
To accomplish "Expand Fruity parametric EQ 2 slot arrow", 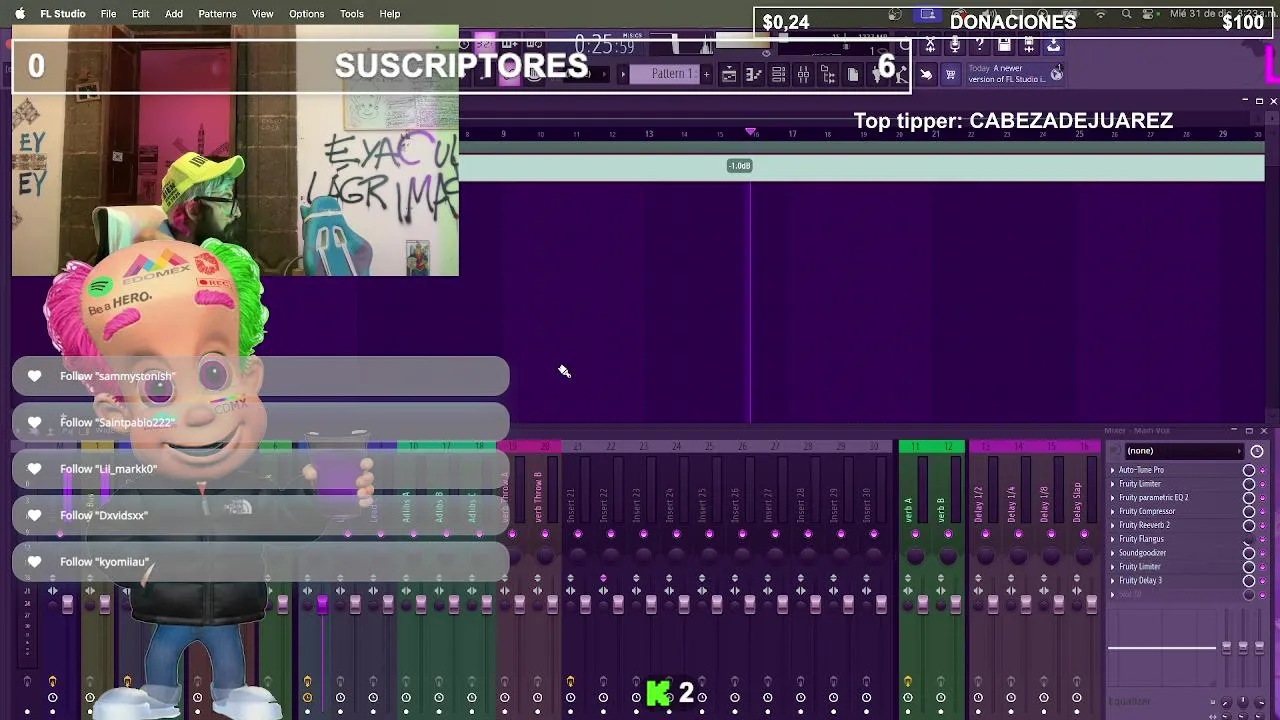I will click(1112, 498).
